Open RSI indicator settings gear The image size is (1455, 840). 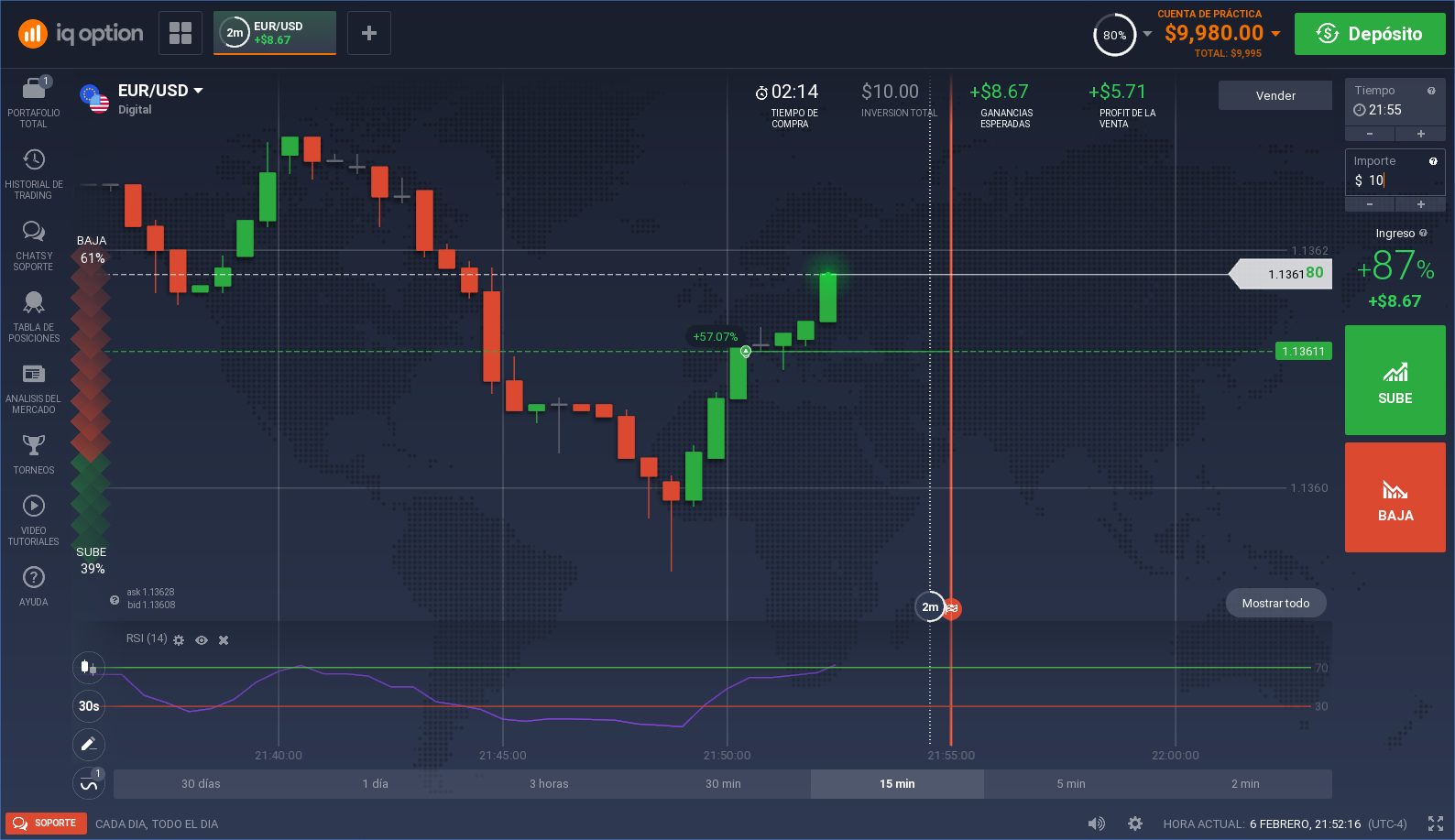point(179,640)
